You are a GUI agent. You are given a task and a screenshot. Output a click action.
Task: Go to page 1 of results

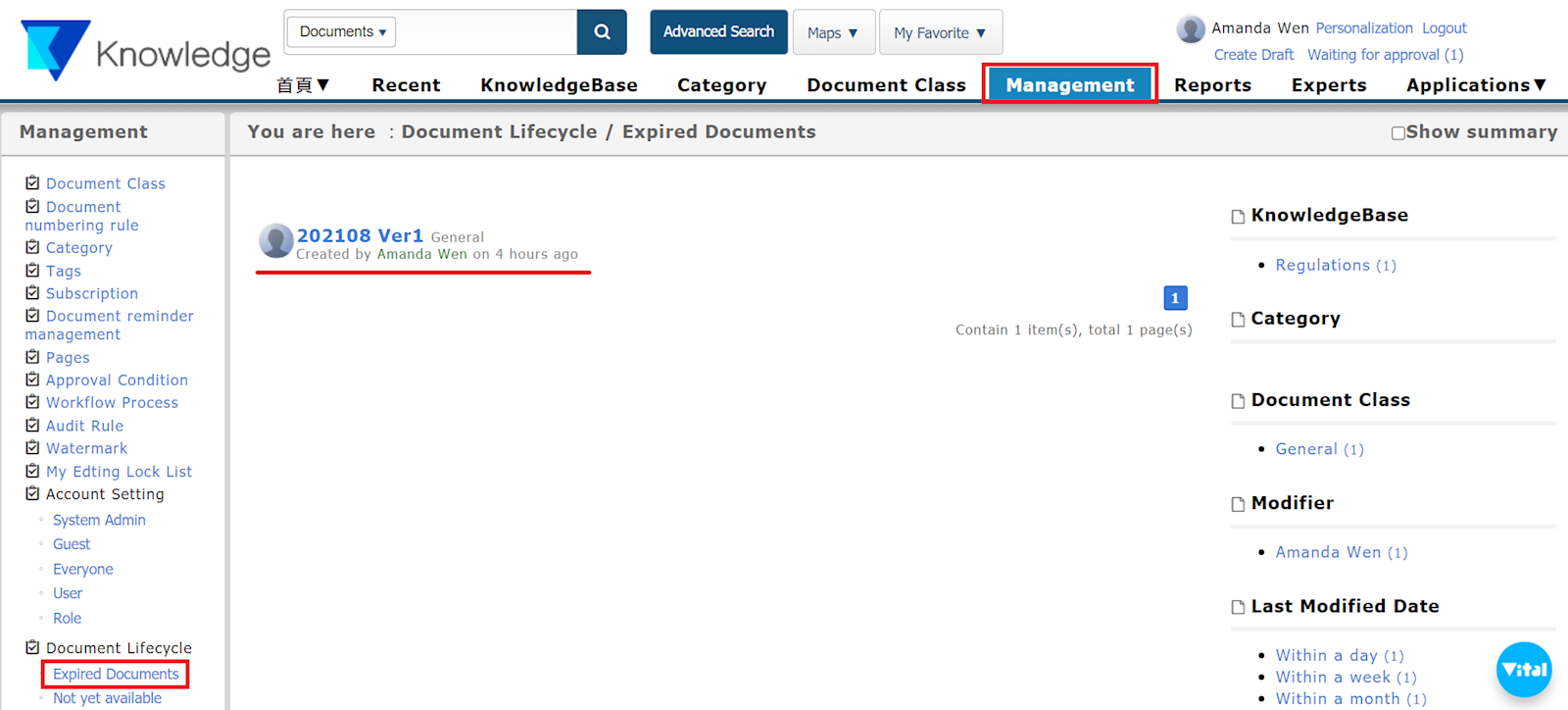coord(1175,298)
